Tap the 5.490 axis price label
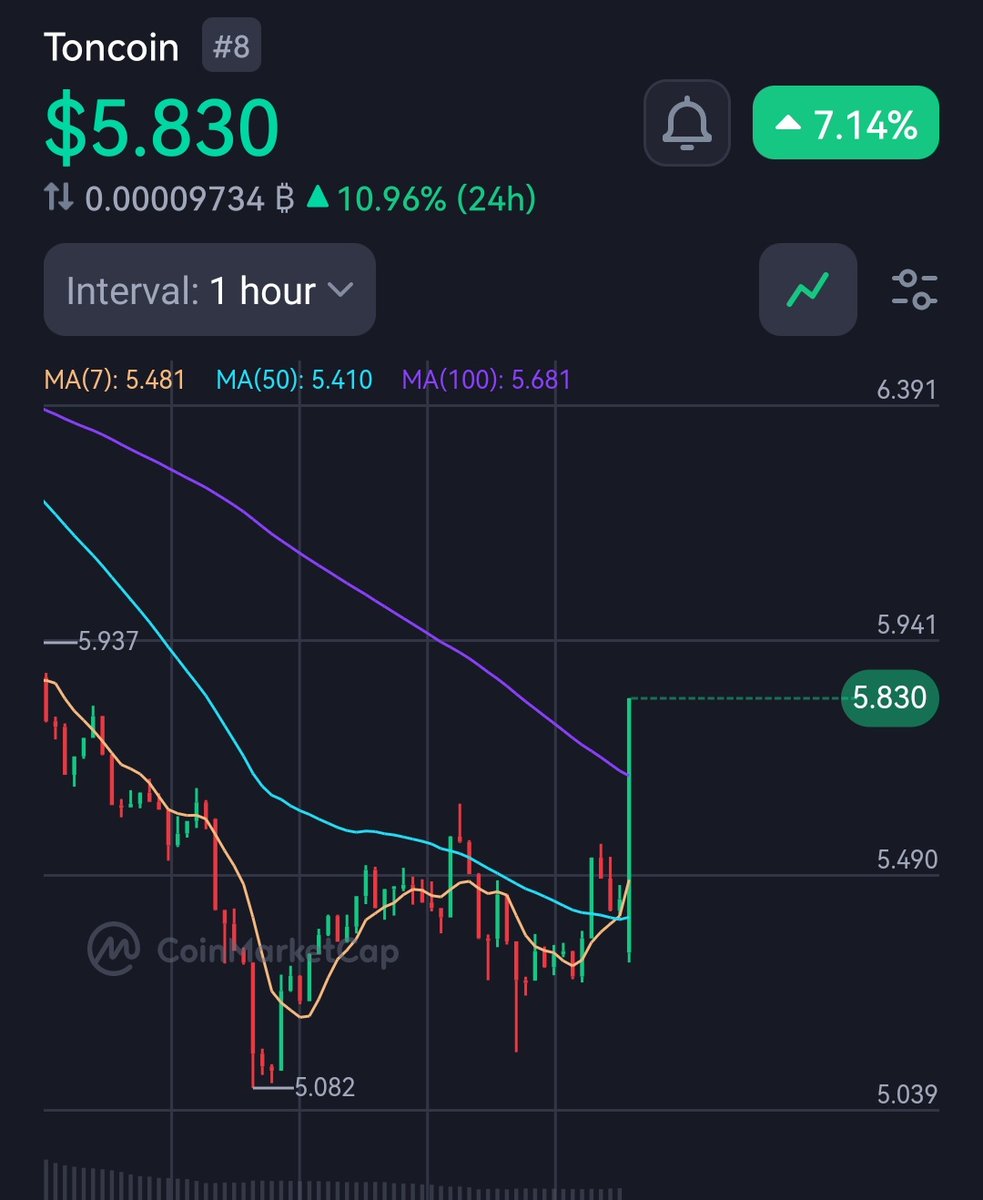 [907, 860]
